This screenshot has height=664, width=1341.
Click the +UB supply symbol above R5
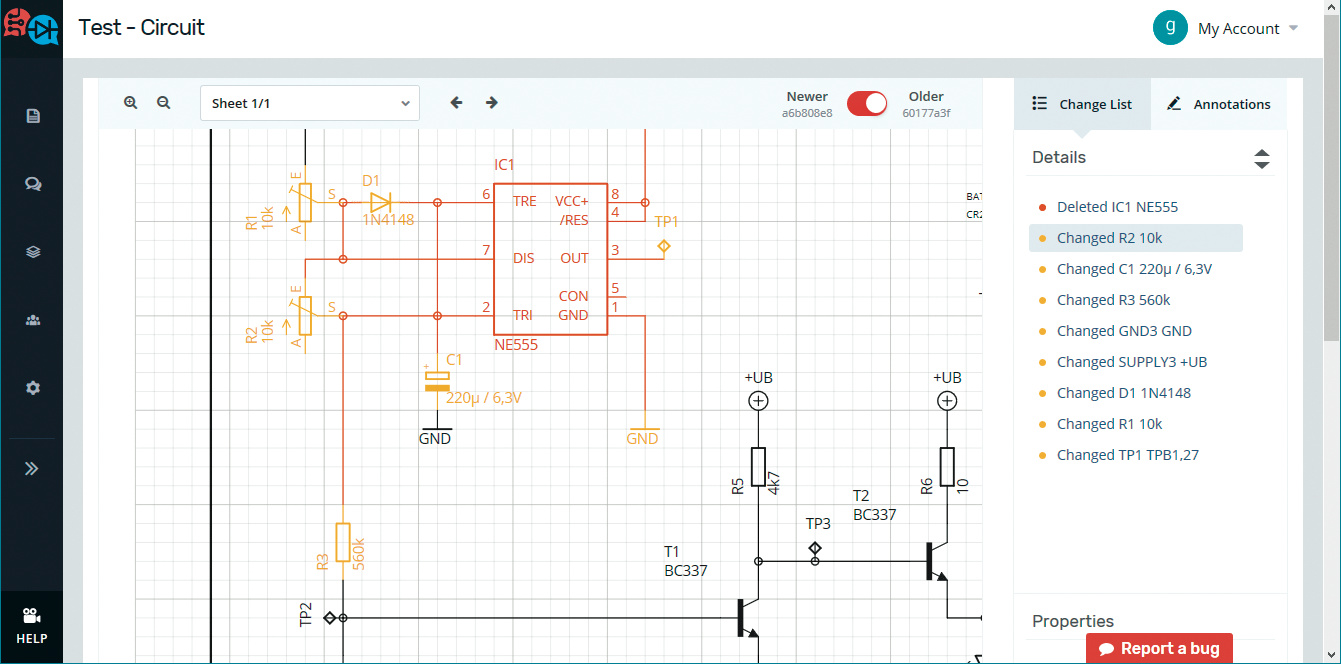click(758, 401)
